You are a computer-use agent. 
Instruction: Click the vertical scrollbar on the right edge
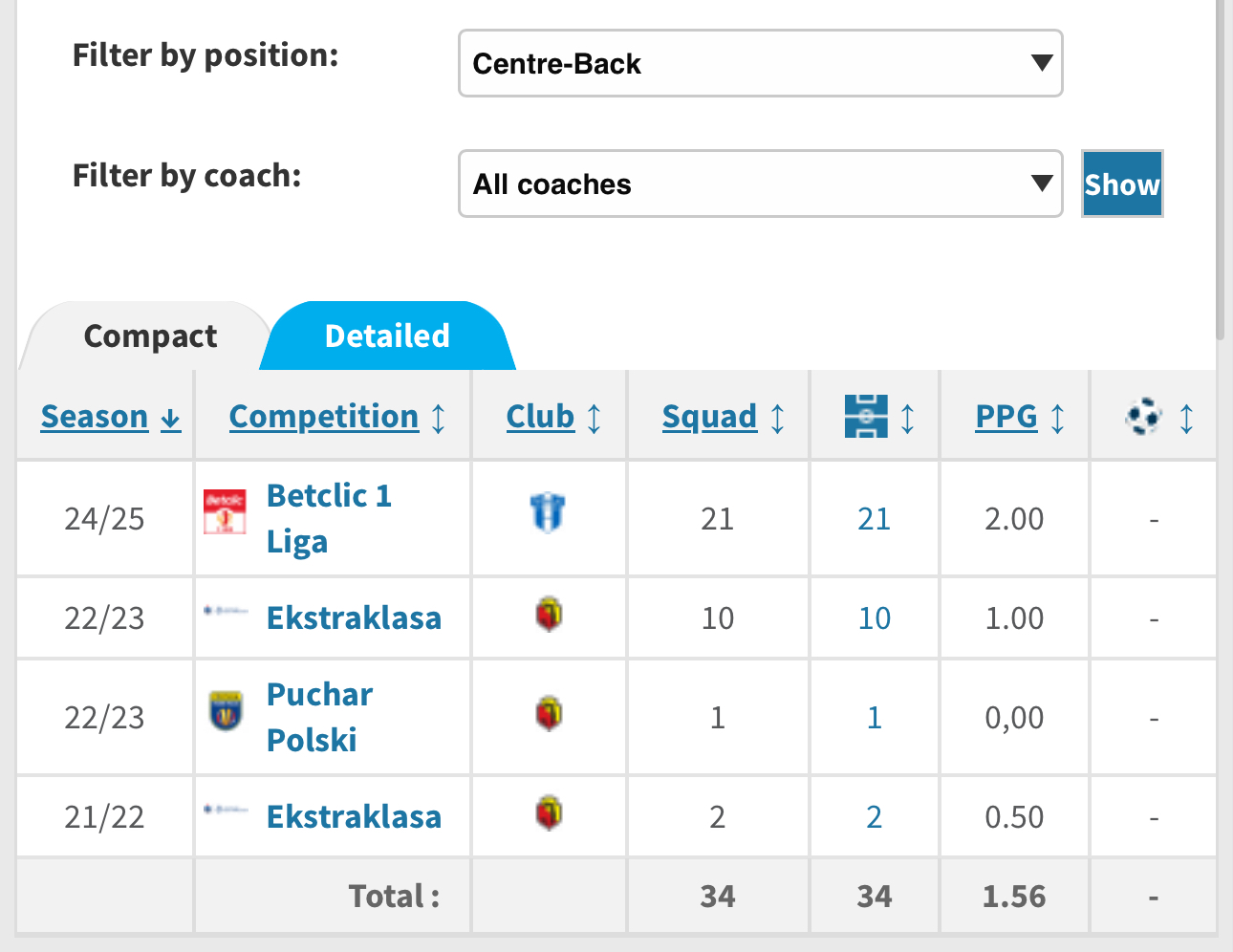click(1220, 170)
